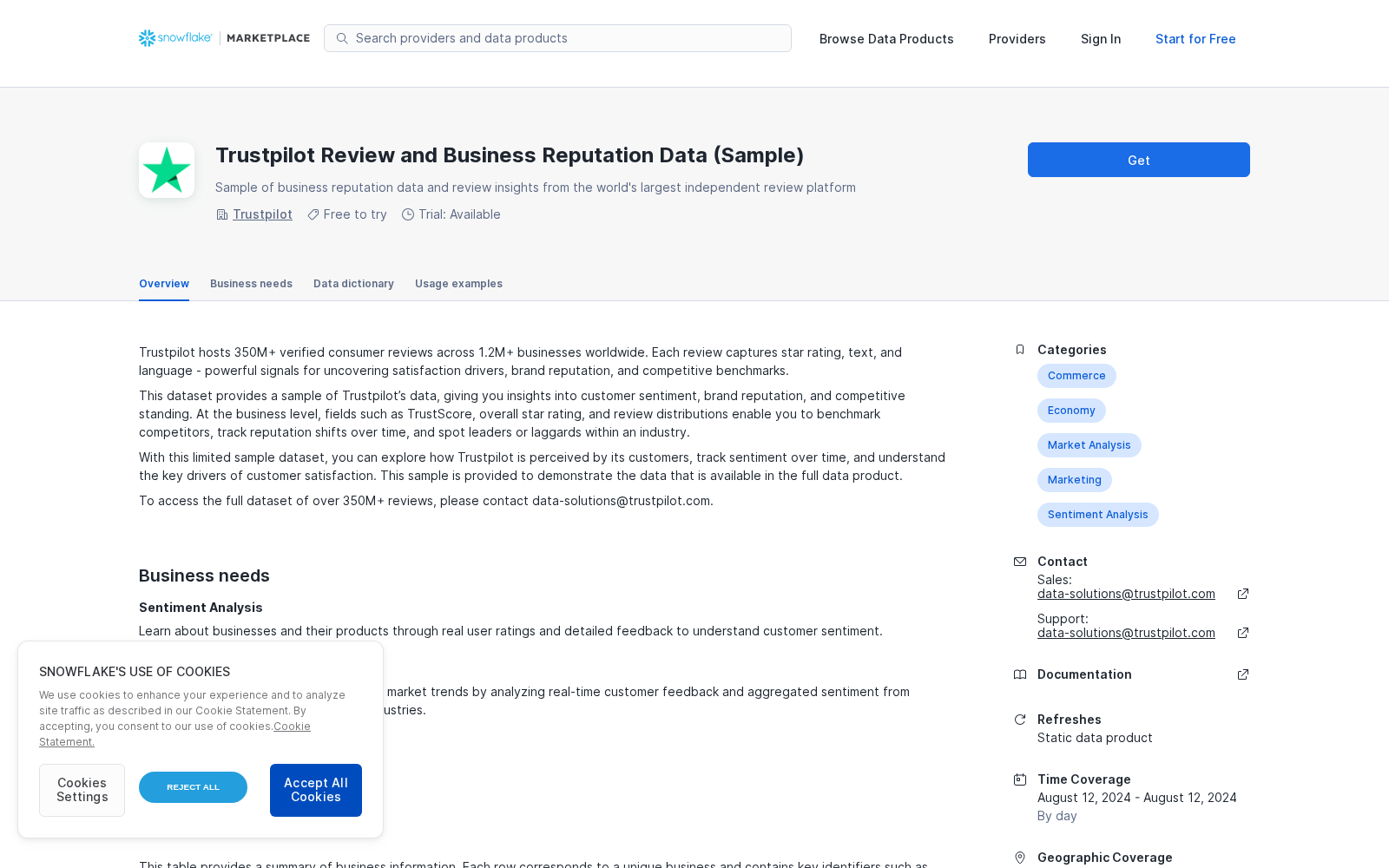This screenshot has height=868, width=1389.
Task: Click the Start for Free link
Action: click(x=1195, y=39)
